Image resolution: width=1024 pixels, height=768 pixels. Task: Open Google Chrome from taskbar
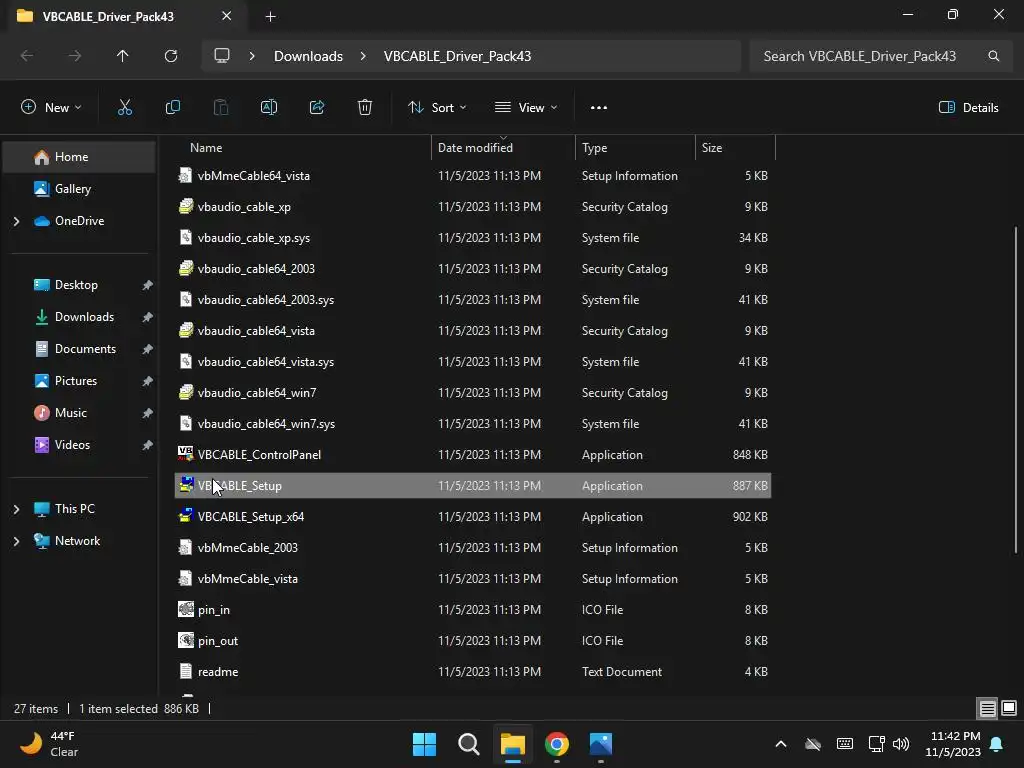point(556,744)
